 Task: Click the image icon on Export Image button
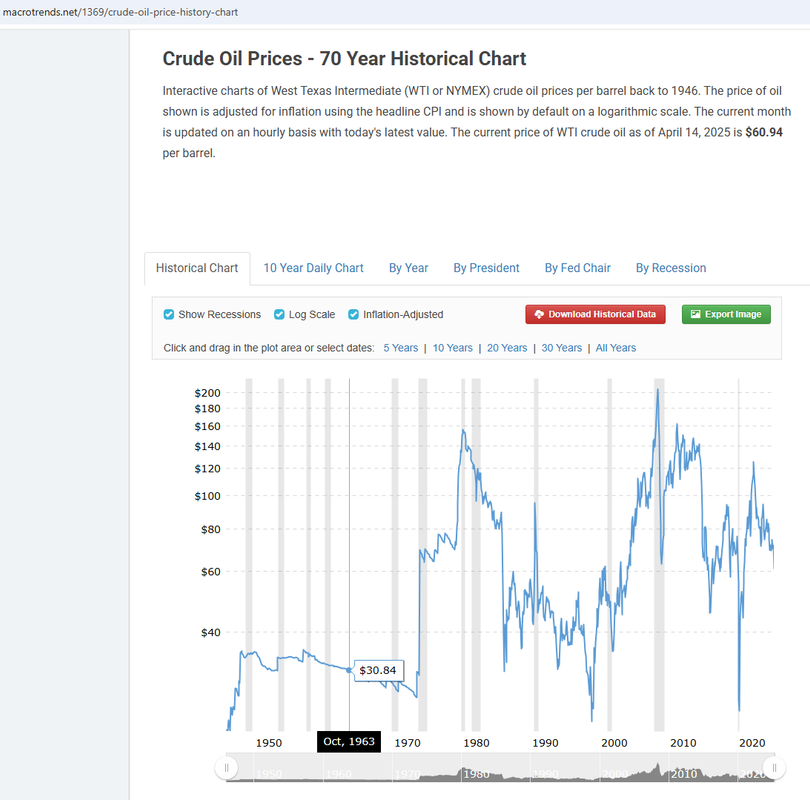tap(696, 314)
